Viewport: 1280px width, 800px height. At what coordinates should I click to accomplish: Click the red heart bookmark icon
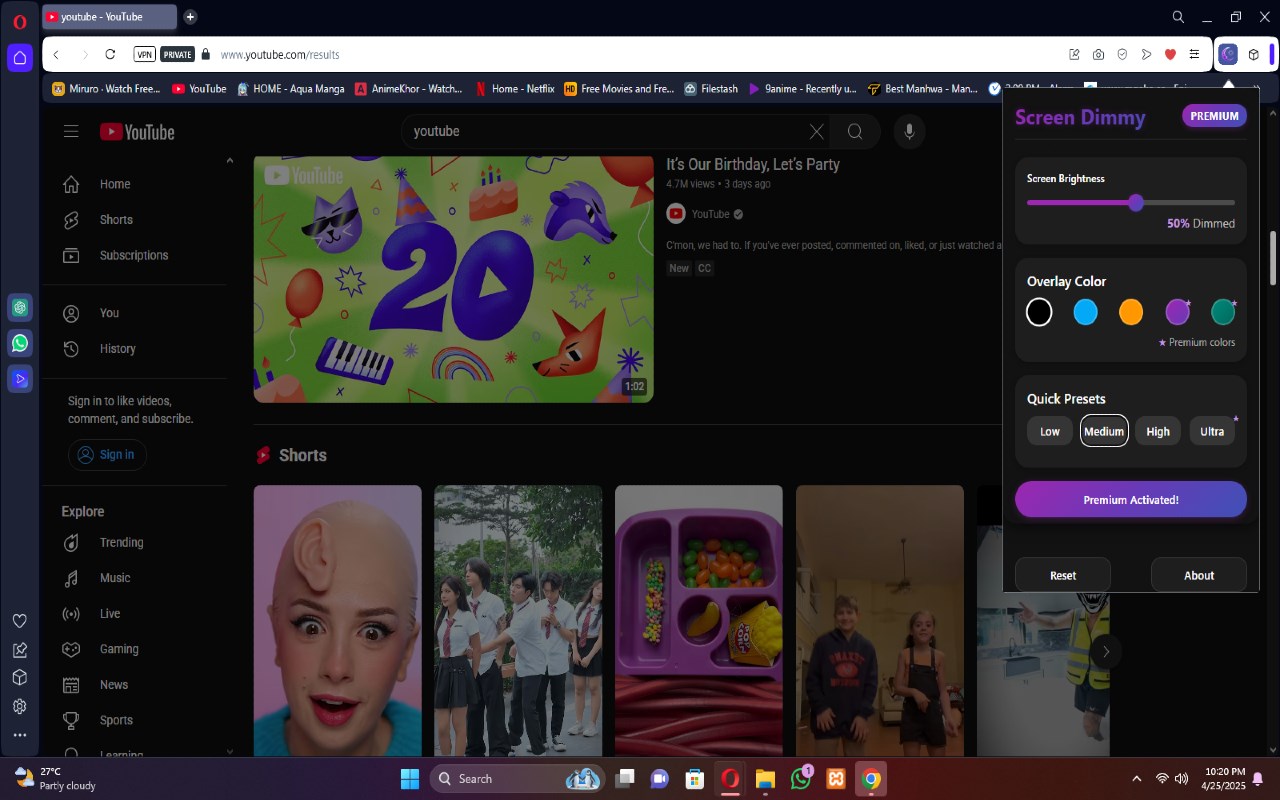1170,54
